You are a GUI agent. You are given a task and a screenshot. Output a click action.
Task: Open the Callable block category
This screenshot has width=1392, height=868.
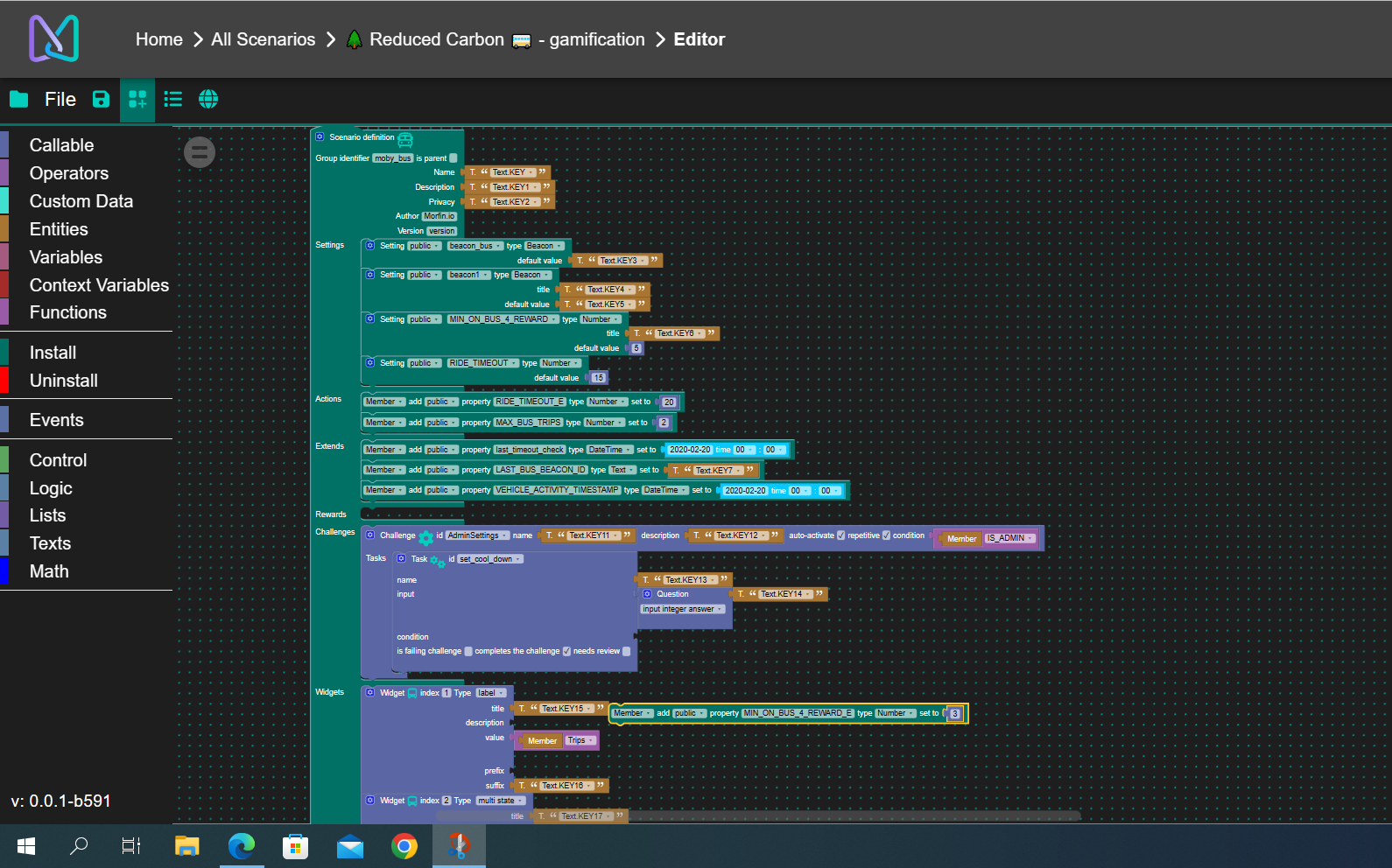tap(61, 145)
